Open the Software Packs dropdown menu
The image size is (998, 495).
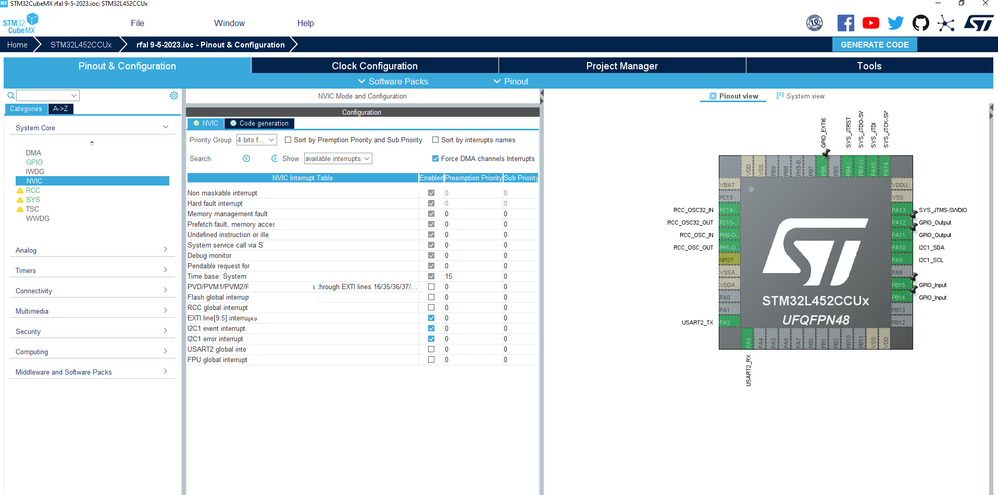(393, 81)
